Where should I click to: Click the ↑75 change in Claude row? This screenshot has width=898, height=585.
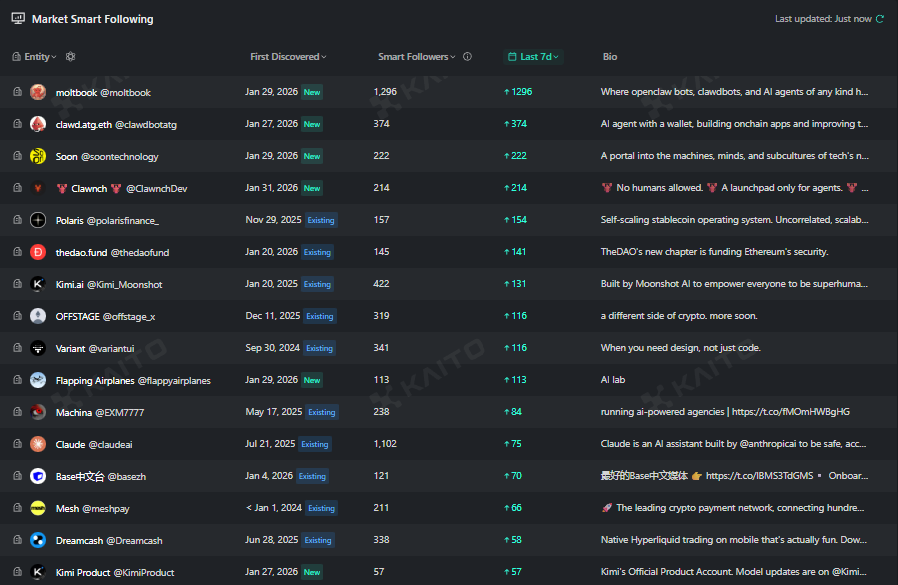(513, 443)
